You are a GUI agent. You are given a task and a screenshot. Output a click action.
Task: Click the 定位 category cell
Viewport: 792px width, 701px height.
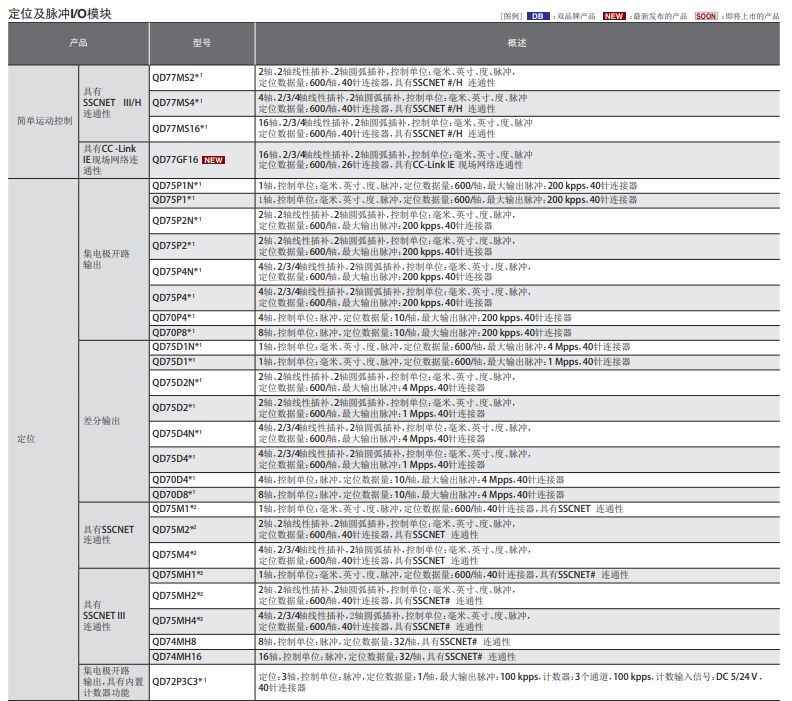(x=43, y=439)
